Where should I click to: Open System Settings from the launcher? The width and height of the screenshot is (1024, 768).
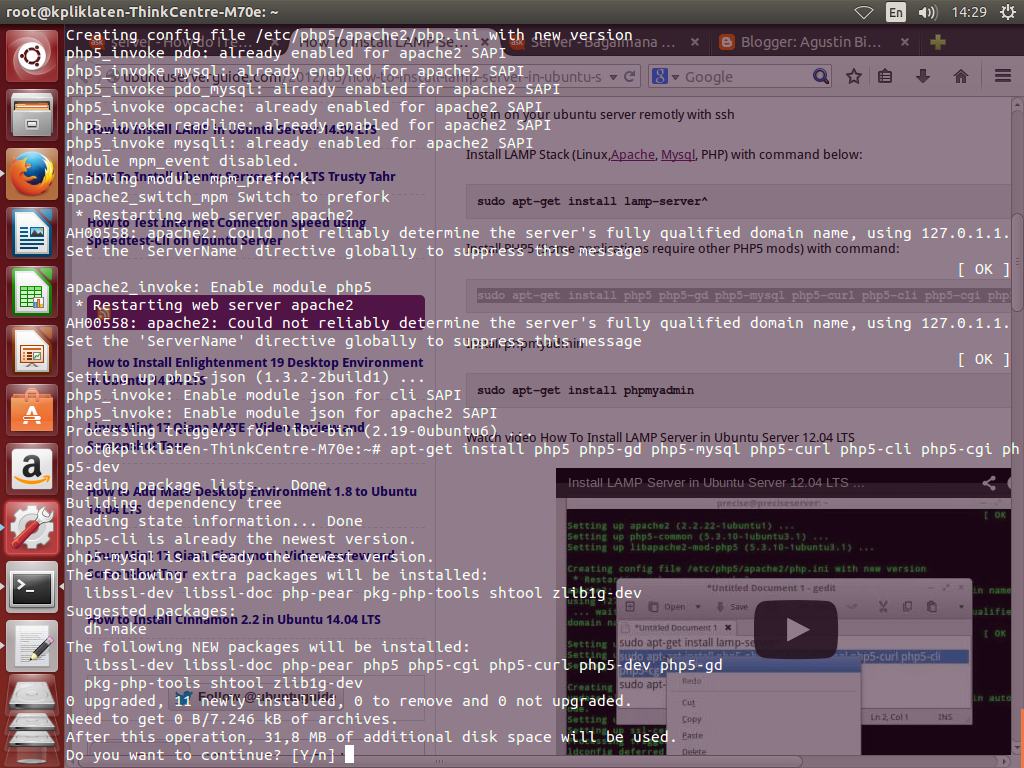(31, 528)
